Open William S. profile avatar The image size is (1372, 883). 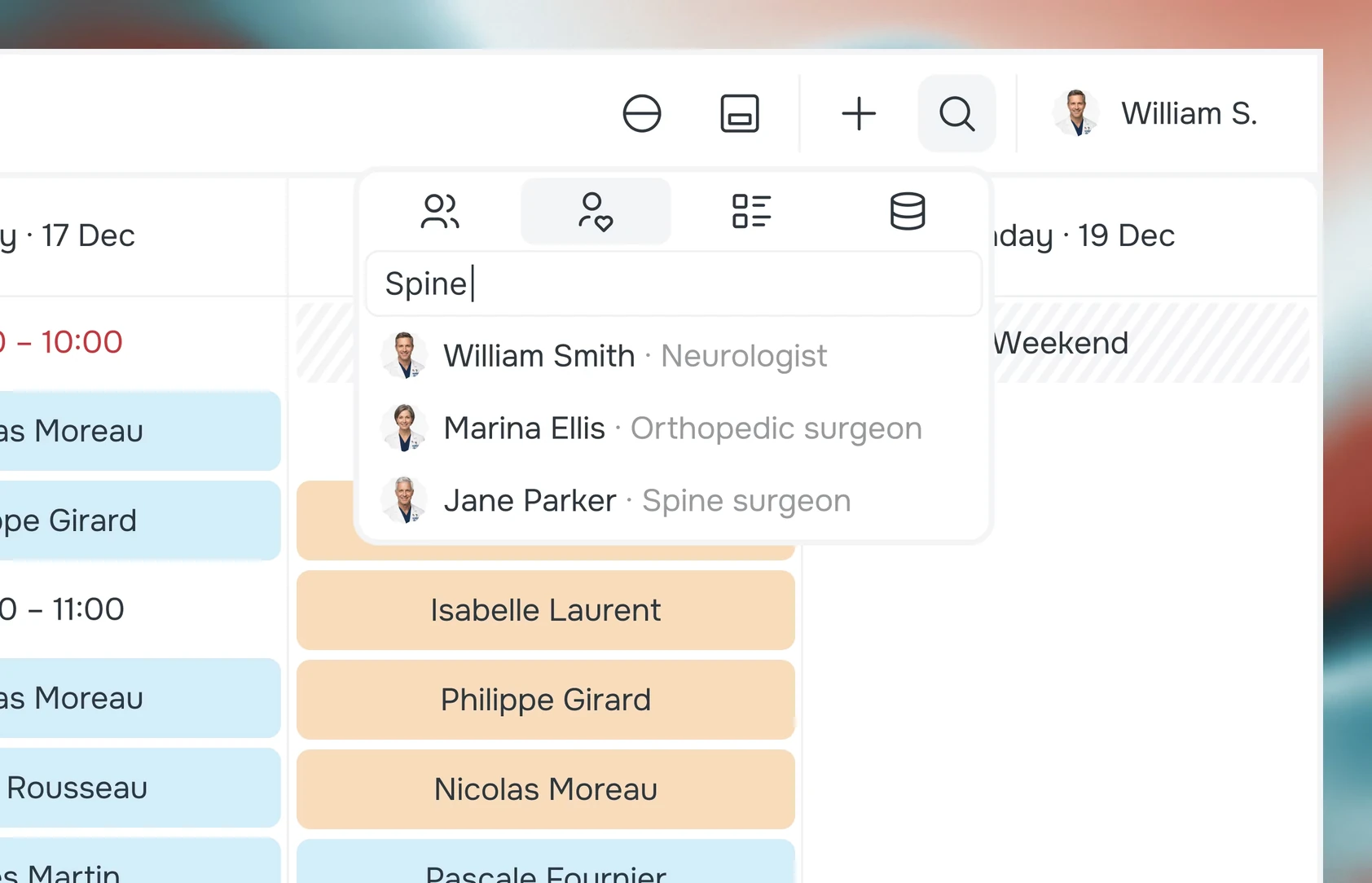[1076, 113]
